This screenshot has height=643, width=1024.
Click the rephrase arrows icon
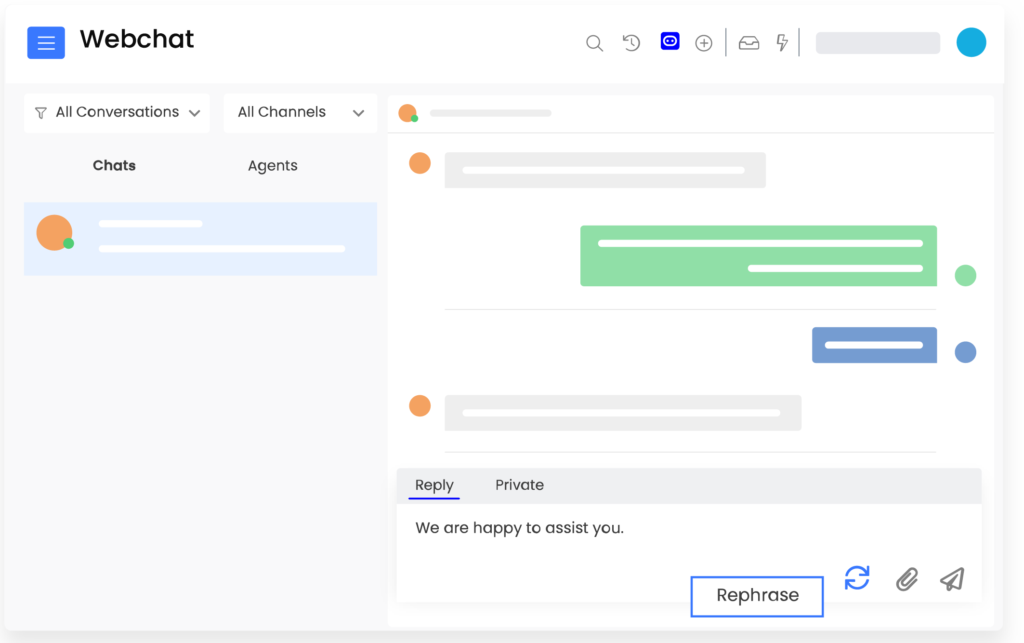tap(857, 578)
